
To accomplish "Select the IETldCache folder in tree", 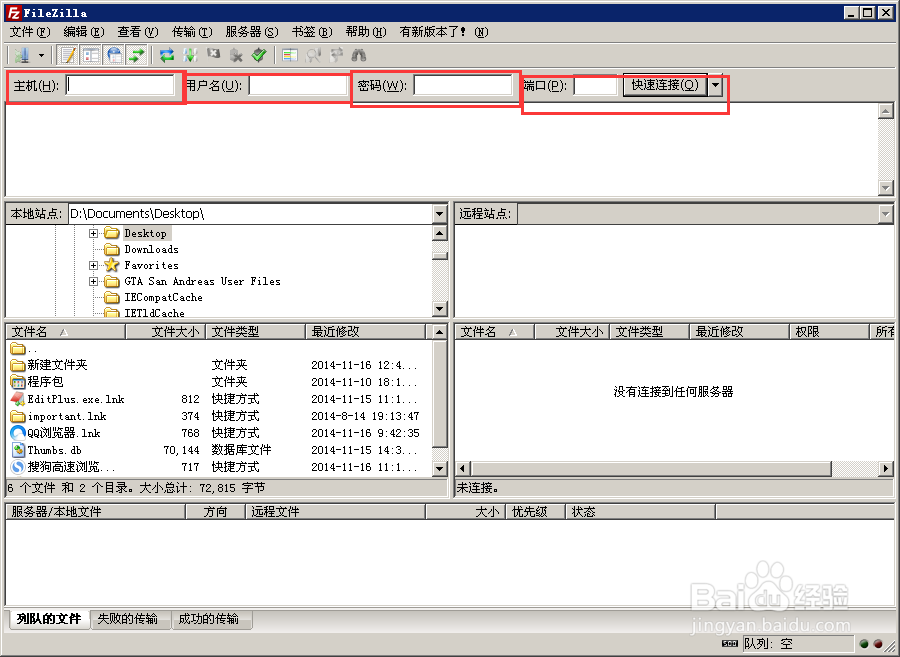I will (154, 313).
